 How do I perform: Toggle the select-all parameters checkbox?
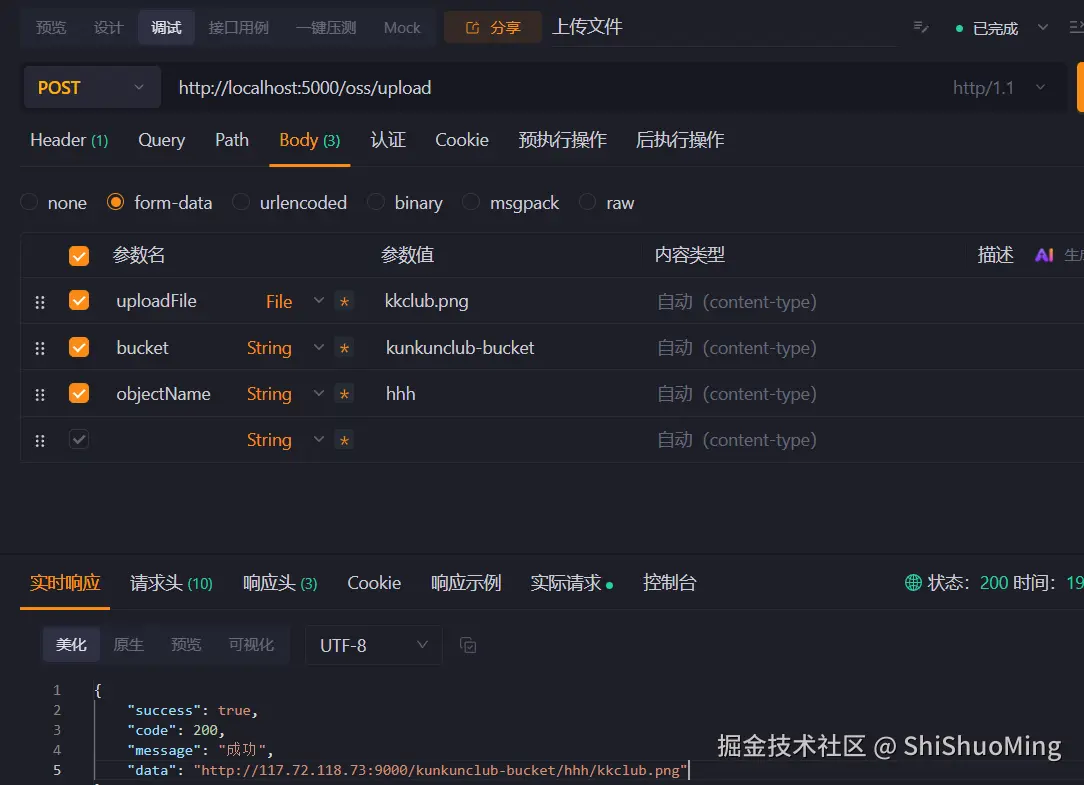pyautogui.click(x=79, y=256)
